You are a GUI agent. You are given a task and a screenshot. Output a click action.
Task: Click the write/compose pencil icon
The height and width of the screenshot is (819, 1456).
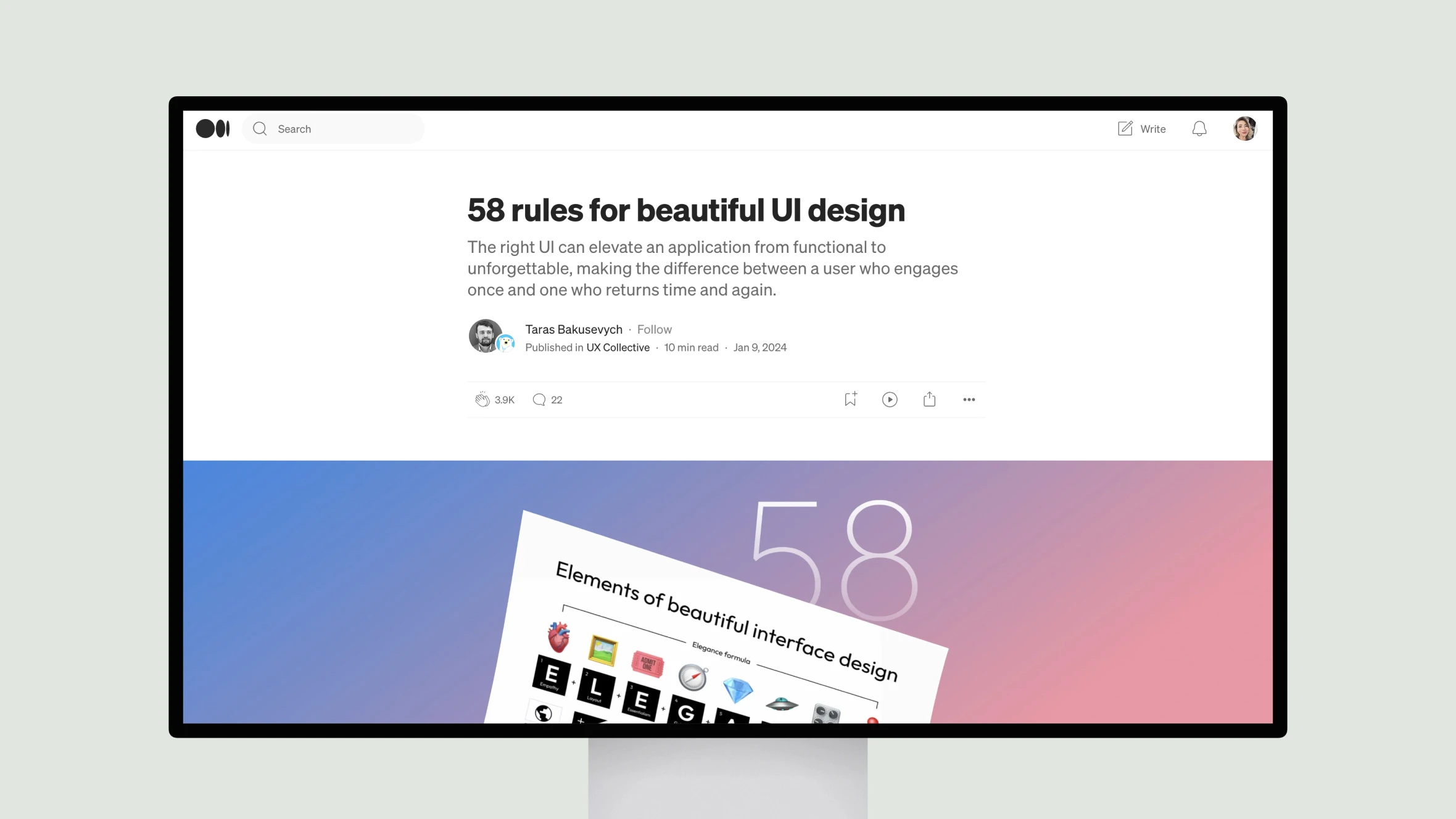click(1125, 128)
